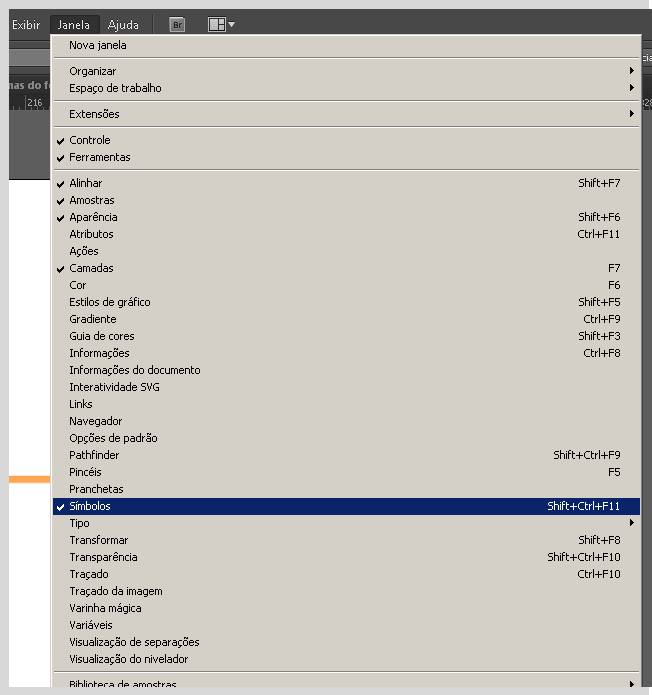Show the Guia de cores panel
This screenshot has width=652, height=695.
click(x=347, y=336)
